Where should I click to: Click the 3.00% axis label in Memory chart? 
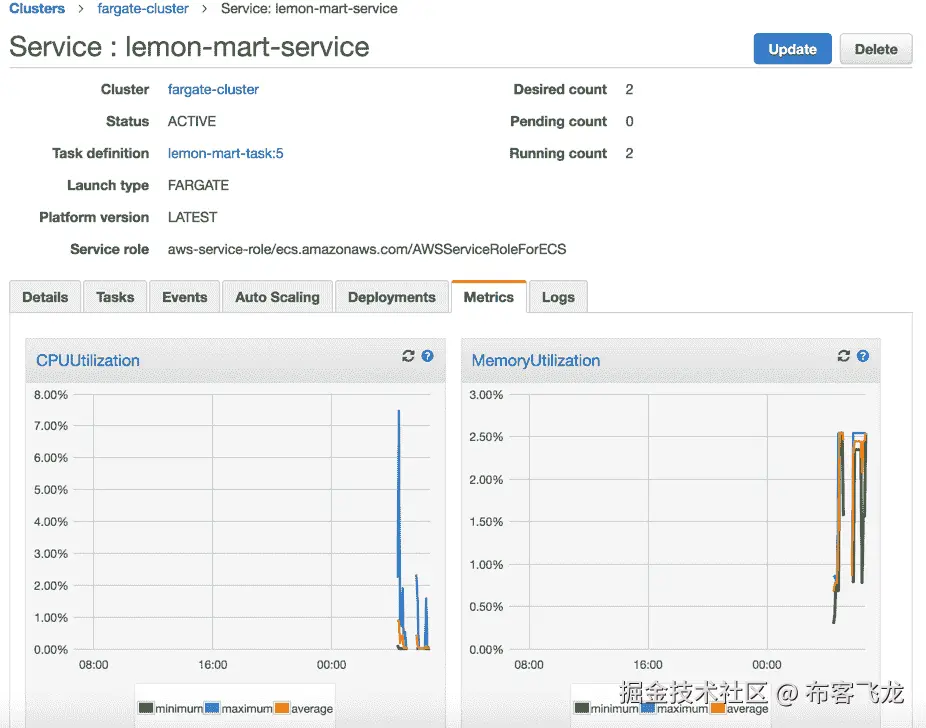486,394
